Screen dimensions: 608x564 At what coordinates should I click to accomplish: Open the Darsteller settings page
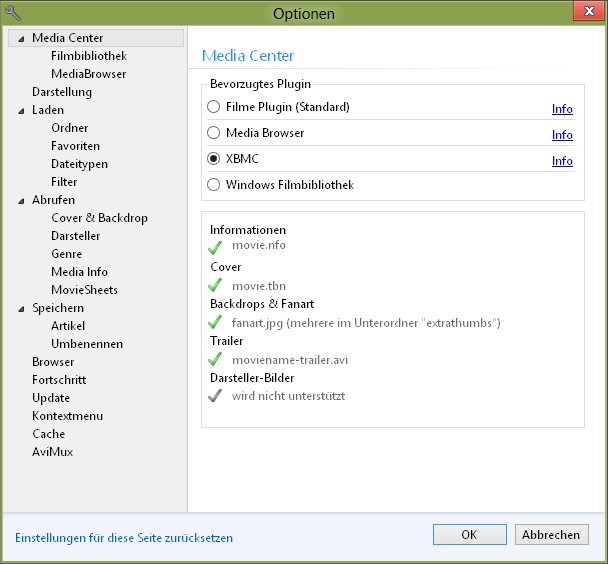pos(76,236)
